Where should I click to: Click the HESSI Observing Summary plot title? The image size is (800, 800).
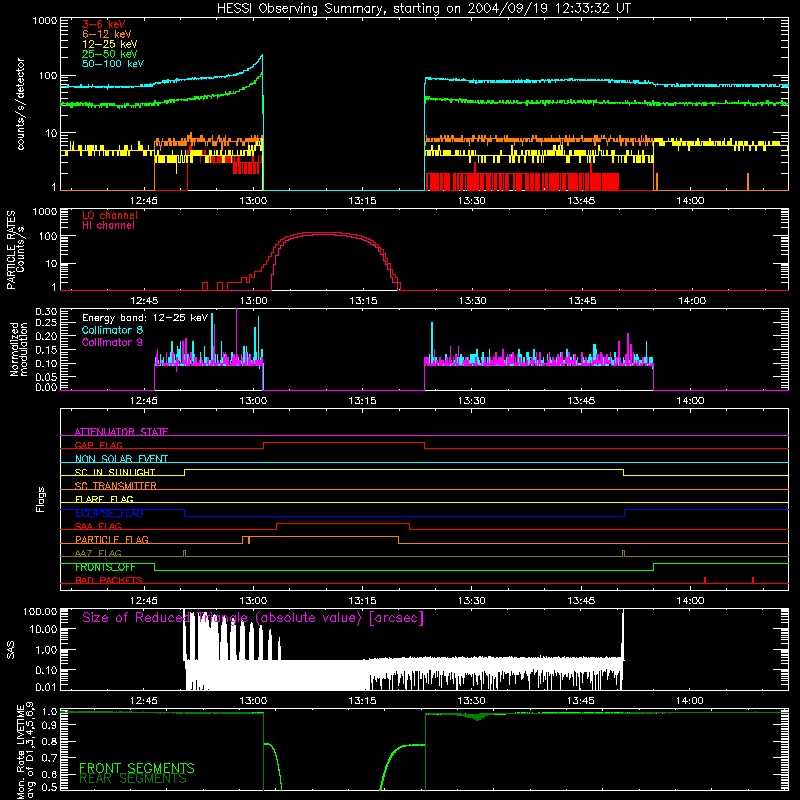point(423,9)
